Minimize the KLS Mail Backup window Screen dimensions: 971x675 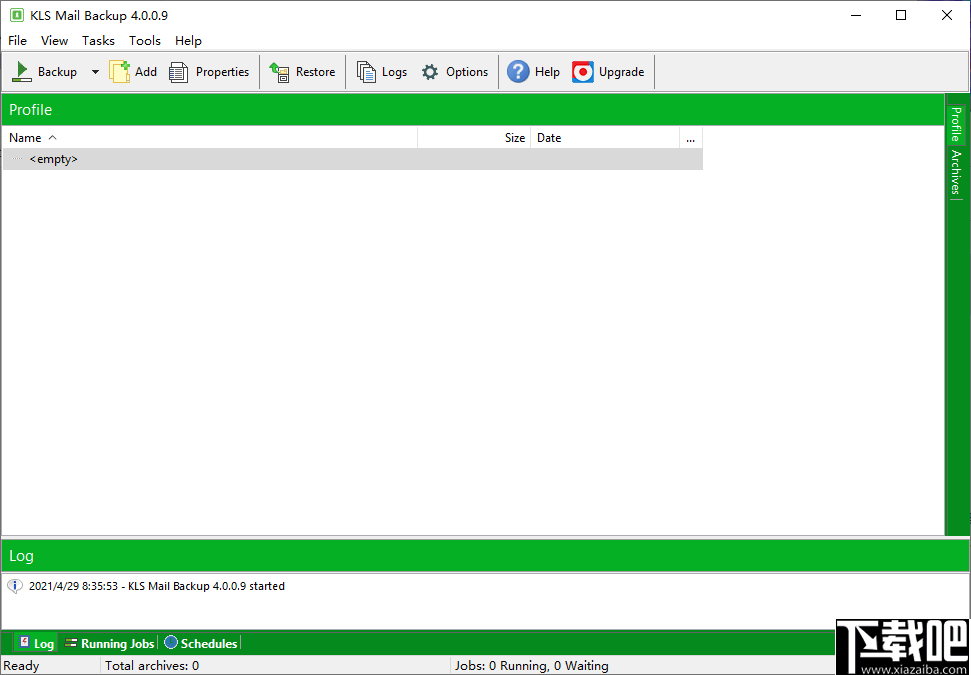(855, 15)
